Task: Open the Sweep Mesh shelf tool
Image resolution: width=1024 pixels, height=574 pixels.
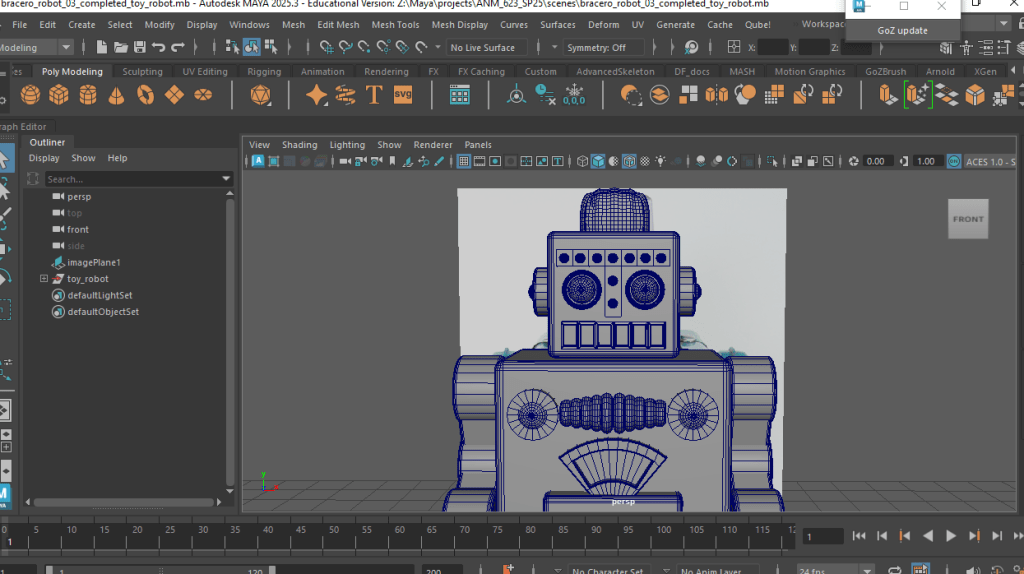Action: tap(345, 95)
